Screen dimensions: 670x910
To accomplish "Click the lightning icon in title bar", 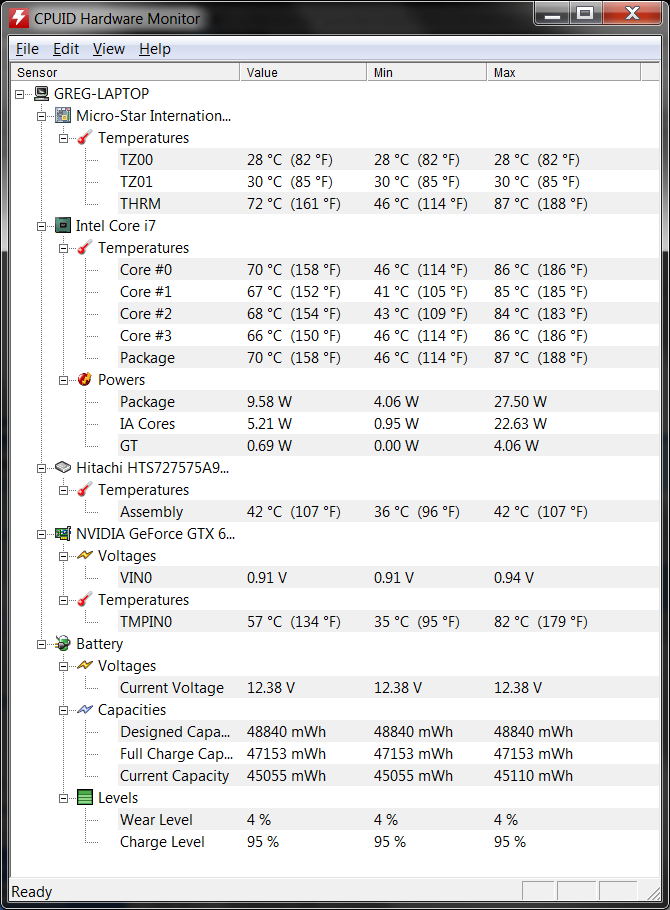I will point(18,18).
